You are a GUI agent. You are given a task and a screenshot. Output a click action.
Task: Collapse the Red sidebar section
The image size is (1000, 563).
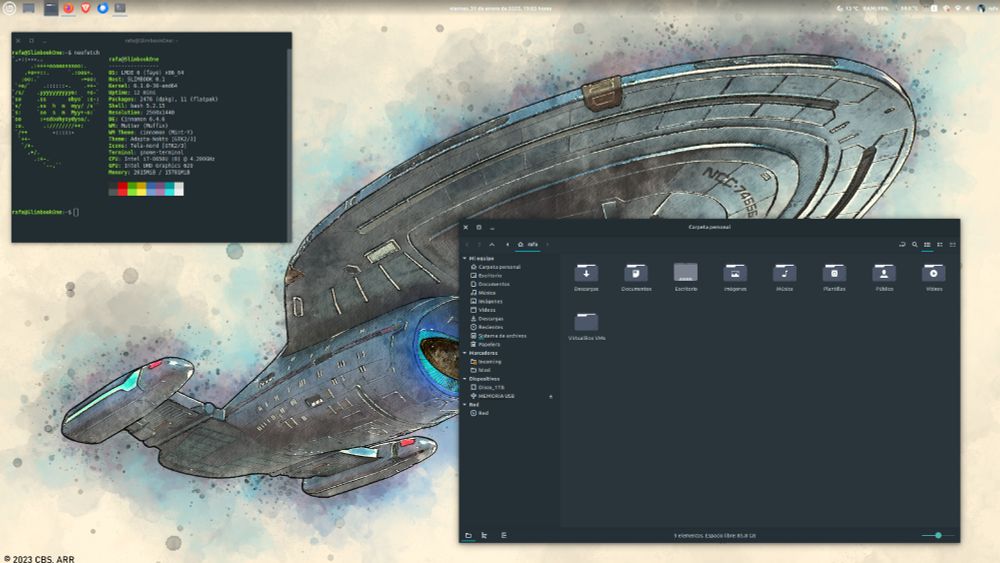[464, 404]
